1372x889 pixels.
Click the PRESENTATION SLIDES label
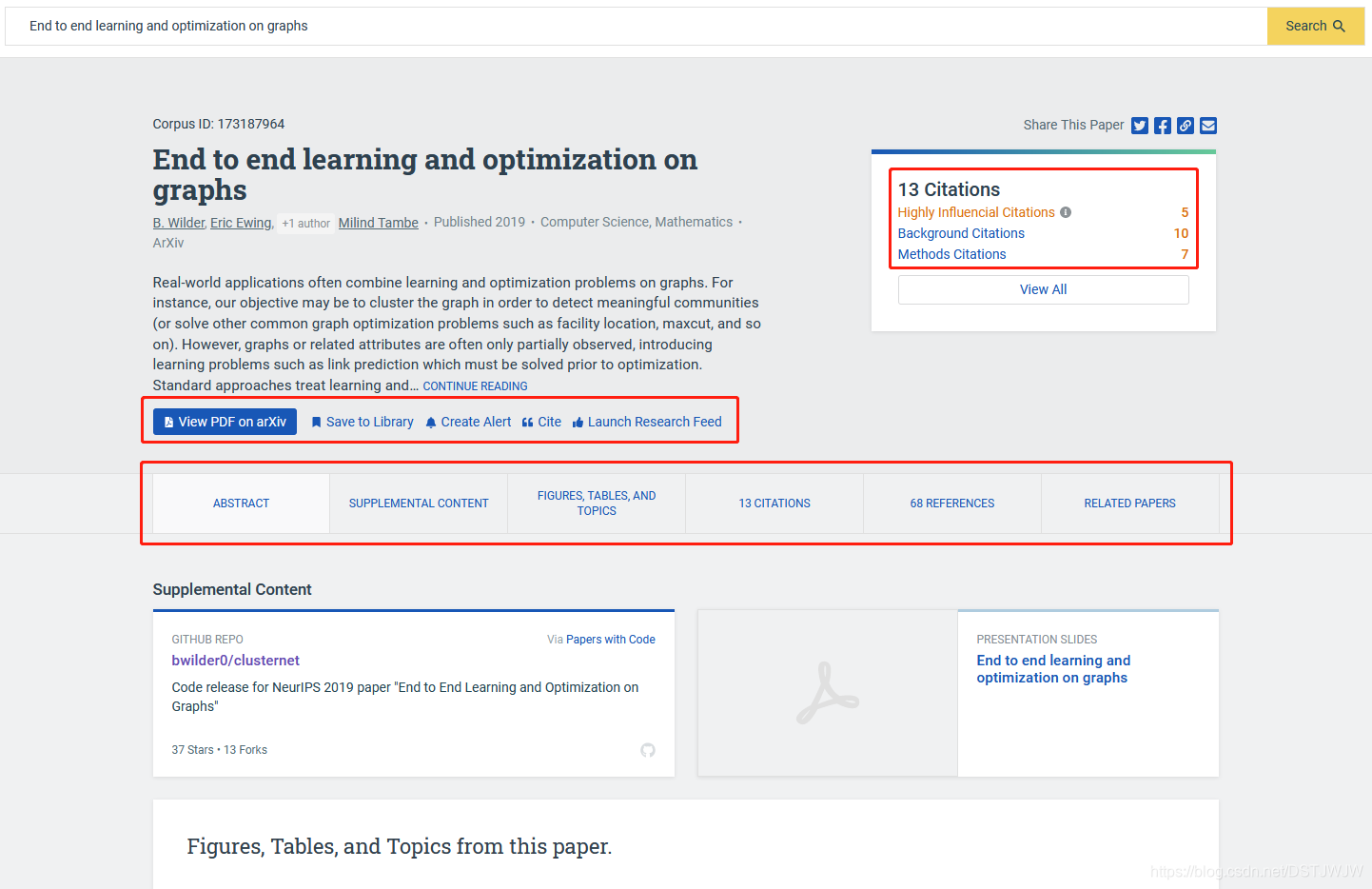coord(1037,640)
